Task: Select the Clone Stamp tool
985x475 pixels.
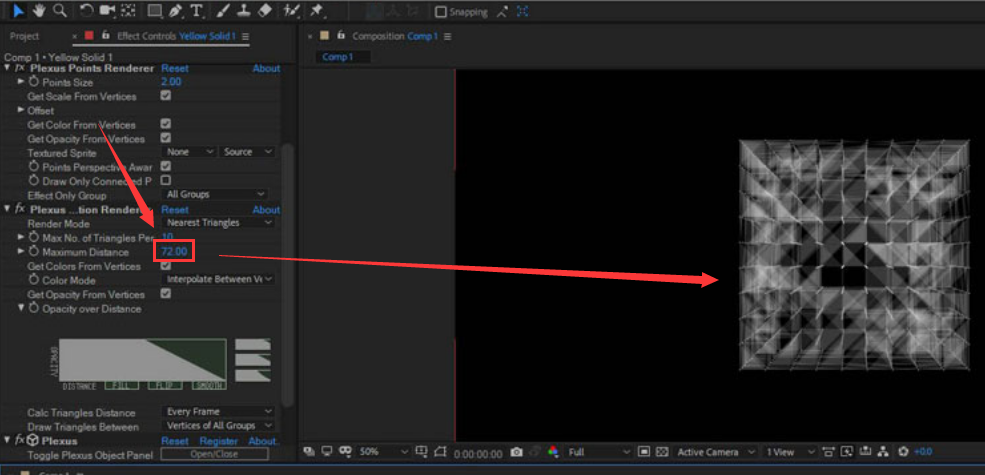Action: pyautogui.click(x=243, y=11)
